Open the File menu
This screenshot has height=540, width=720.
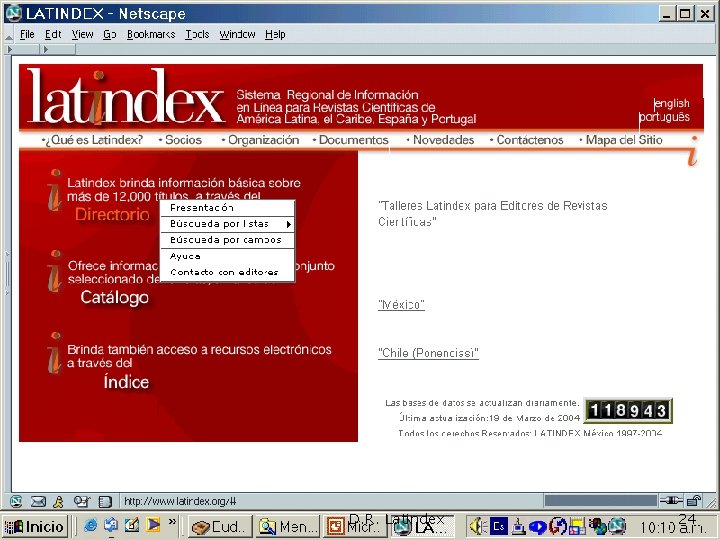tap(27, 34)
